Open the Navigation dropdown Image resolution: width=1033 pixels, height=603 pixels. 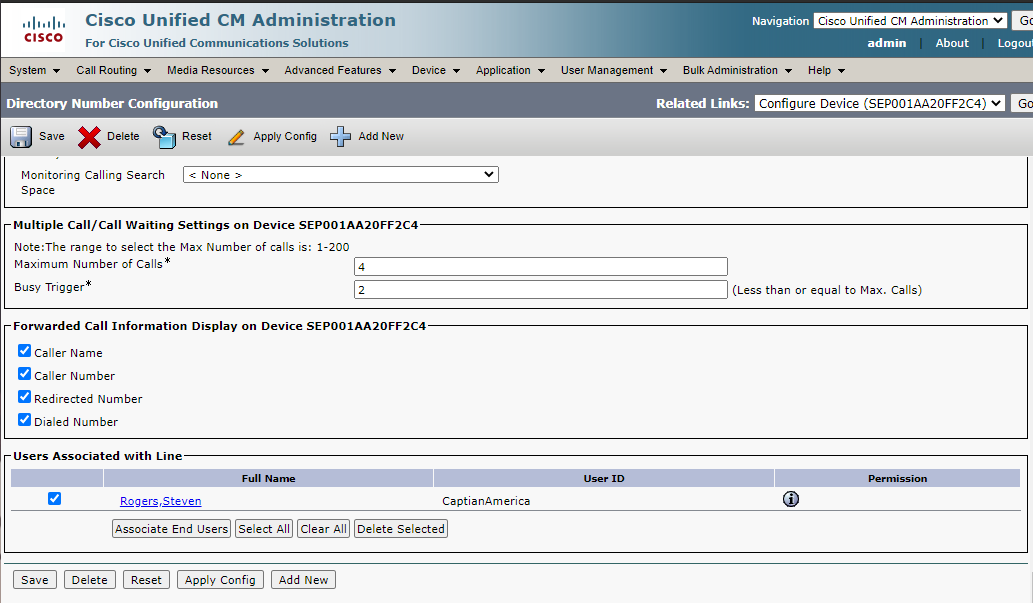(910, 21)
